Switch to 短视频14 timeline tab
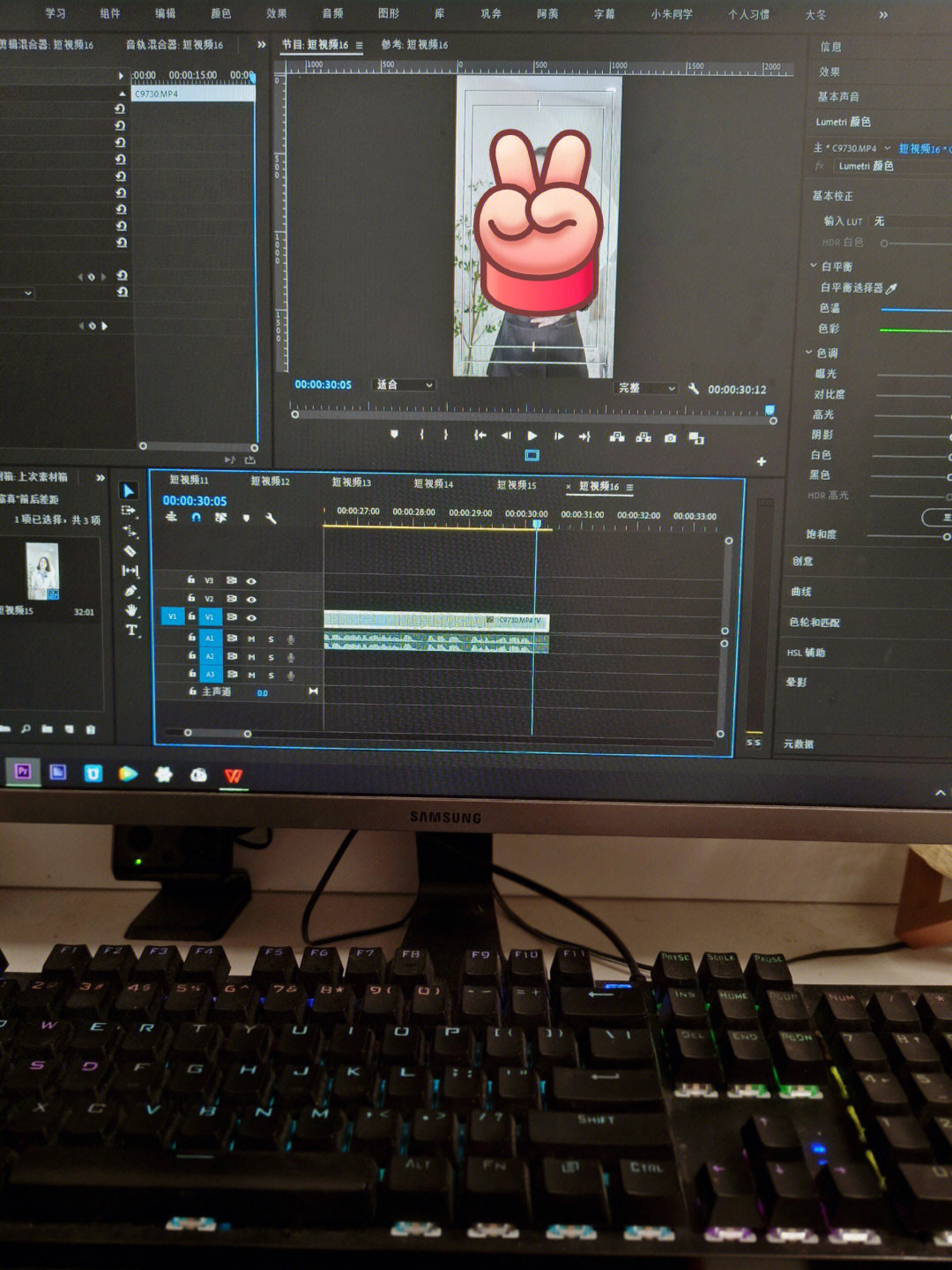 434,483
